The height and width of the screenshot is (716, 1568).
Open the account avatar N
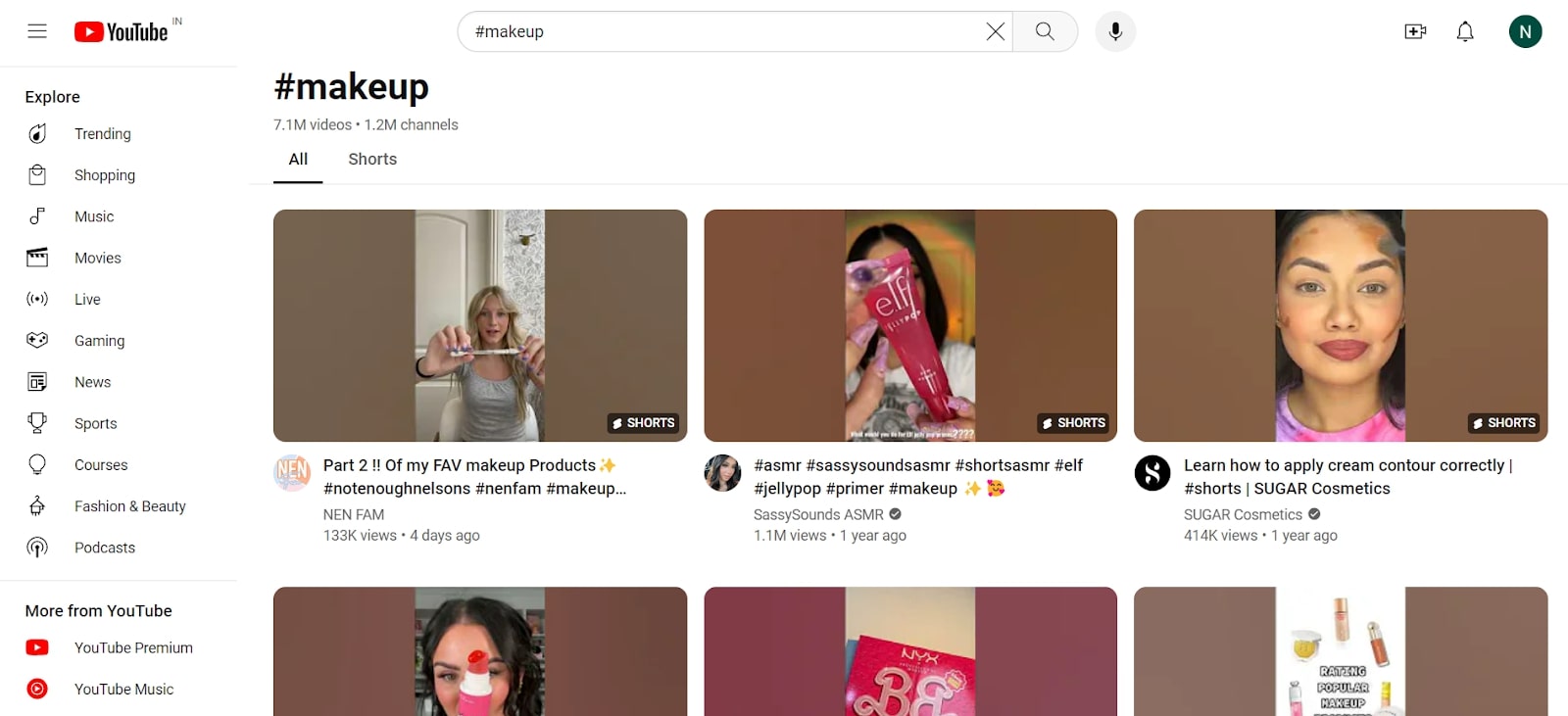coord(1525,31)
